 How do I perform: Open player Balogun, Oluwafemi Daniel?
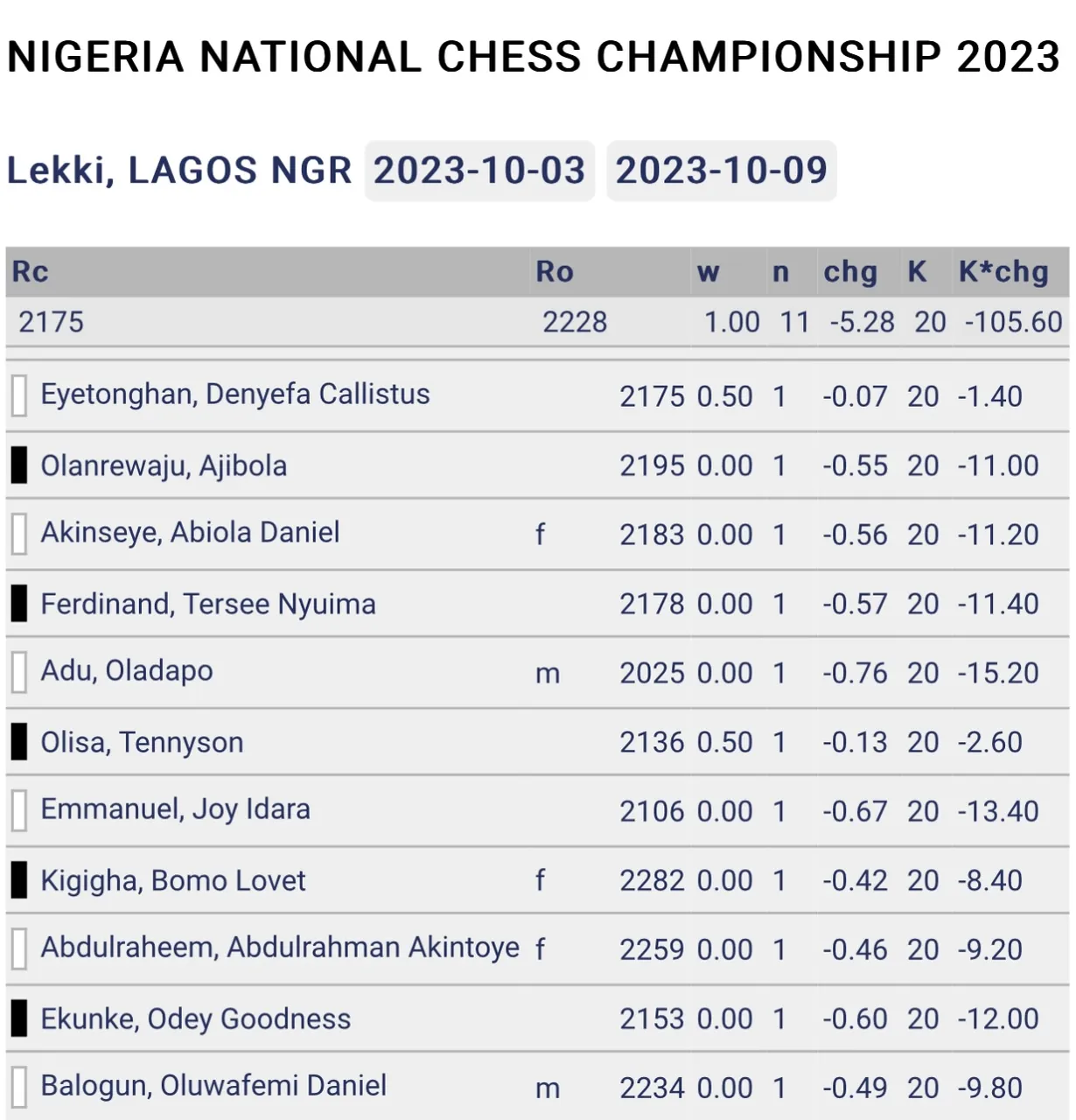[213, 1086]
